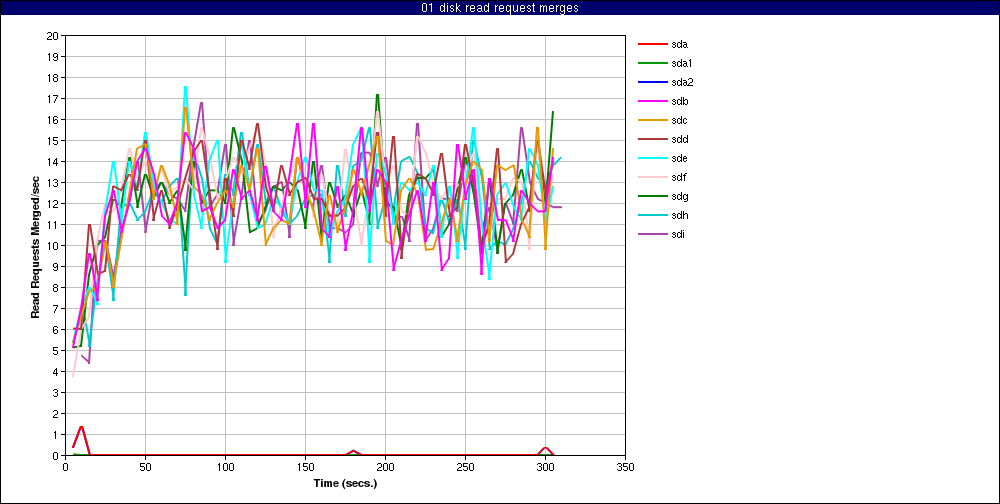This screenshot has width=1000, height=504.
Task: Click y-axis tick label 18
Action: pyautogui.click(x=53, y=77)
